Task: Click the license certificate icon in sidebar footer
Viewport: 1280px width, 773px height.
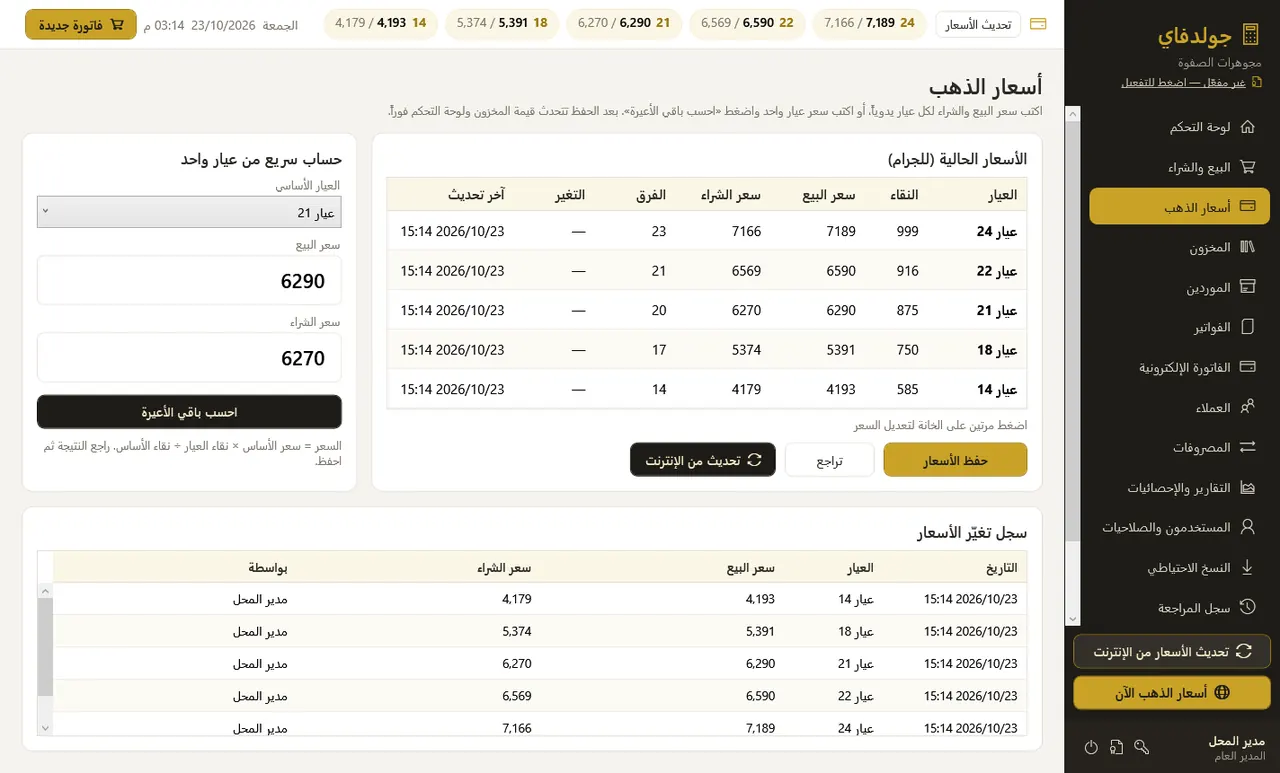Action: [x=1117, y=747]
